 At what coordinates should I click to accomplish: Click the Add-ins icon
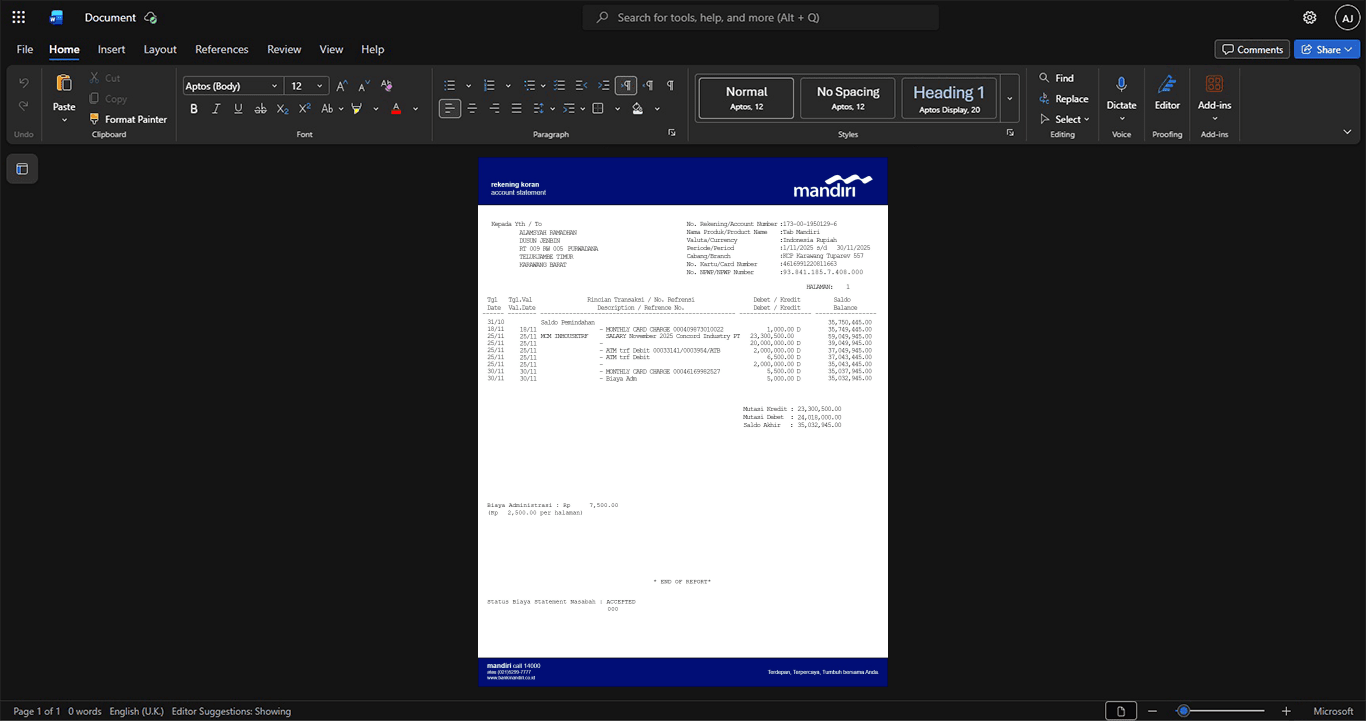point(1214,84)
